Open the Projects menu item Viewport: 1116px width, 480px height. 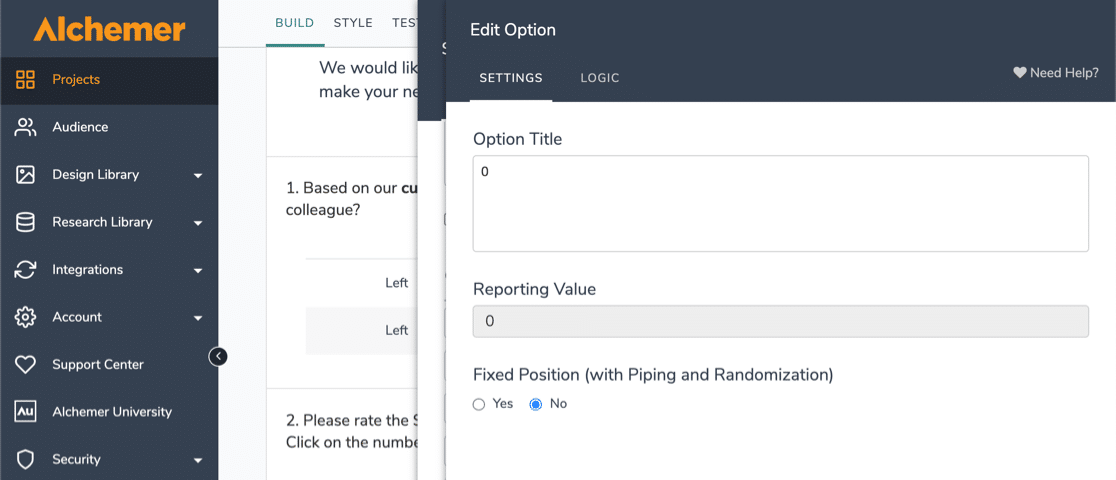(x=109, y=80)
